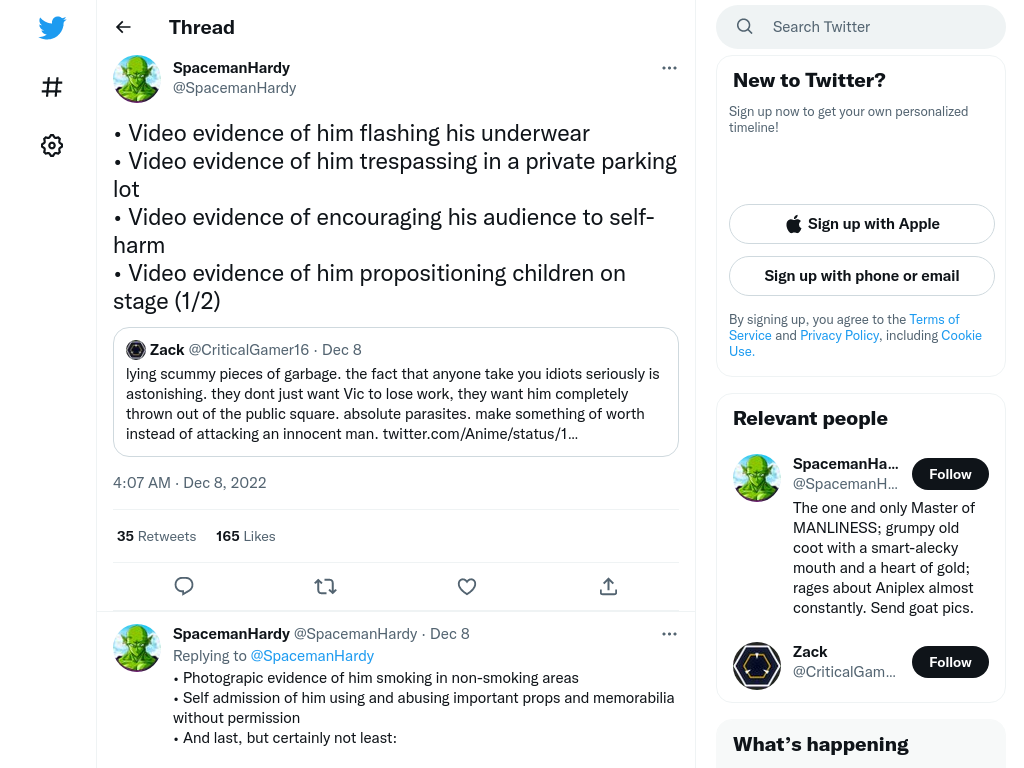Screen dimensions: 1024x768
Task: Sign up with phone or email
Action: click(x=862, y=276)
